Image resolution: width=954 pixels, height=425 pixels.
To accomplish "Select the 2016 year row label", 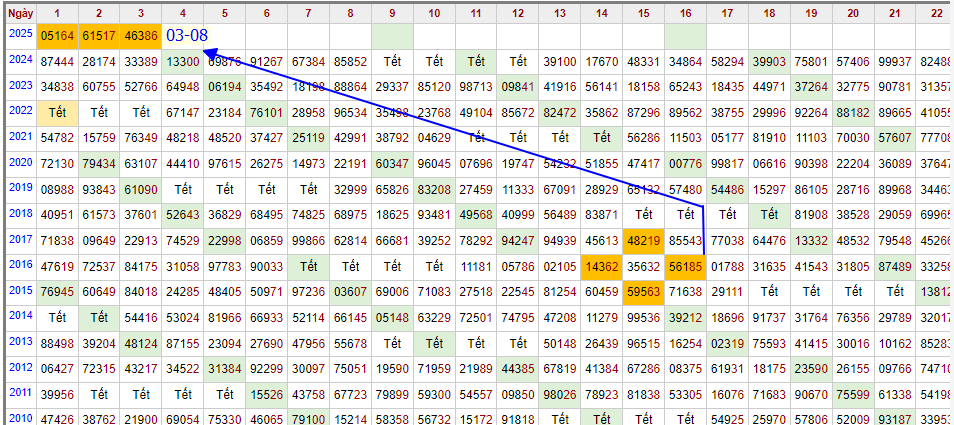I will pos(21,266).
